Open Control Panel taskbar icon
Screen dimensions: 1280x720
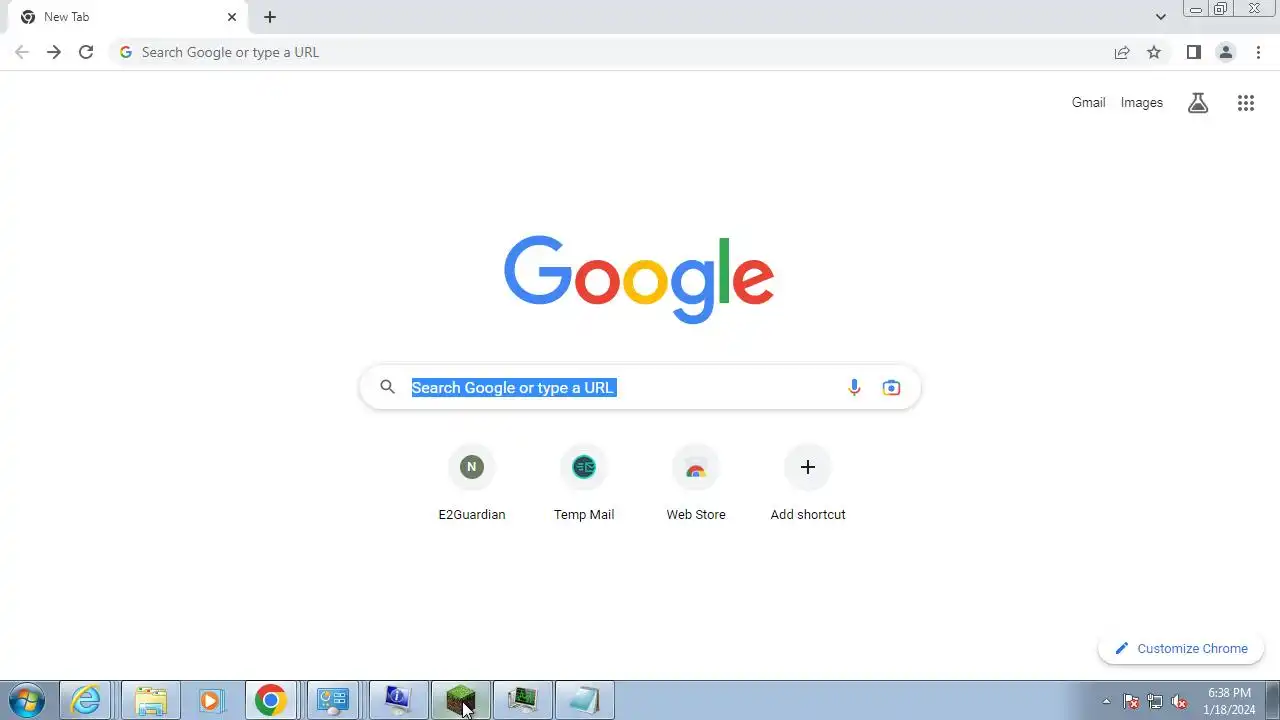332,700
